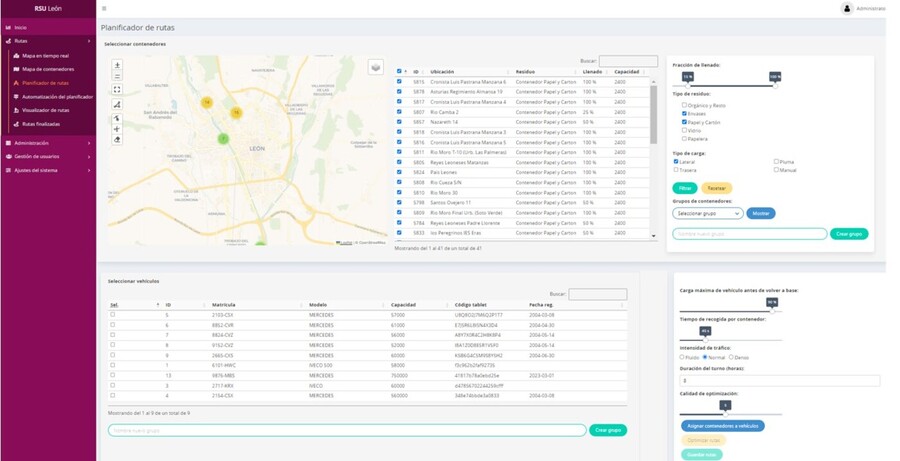
Task: Go to Visualizador de rutas page
Action: pos(45,110)
